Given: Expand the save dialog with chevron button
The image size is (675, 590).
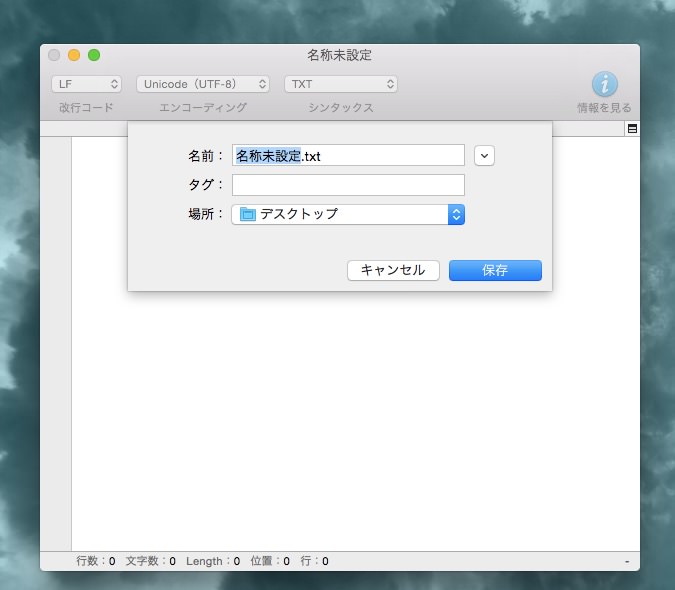Looking at the screenshot, I should [x=484, y=155].
